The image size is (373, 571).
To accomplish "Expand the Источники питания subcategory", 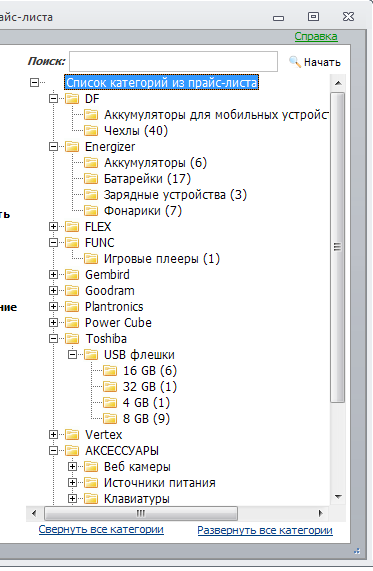I will click(x=72, y=483).
